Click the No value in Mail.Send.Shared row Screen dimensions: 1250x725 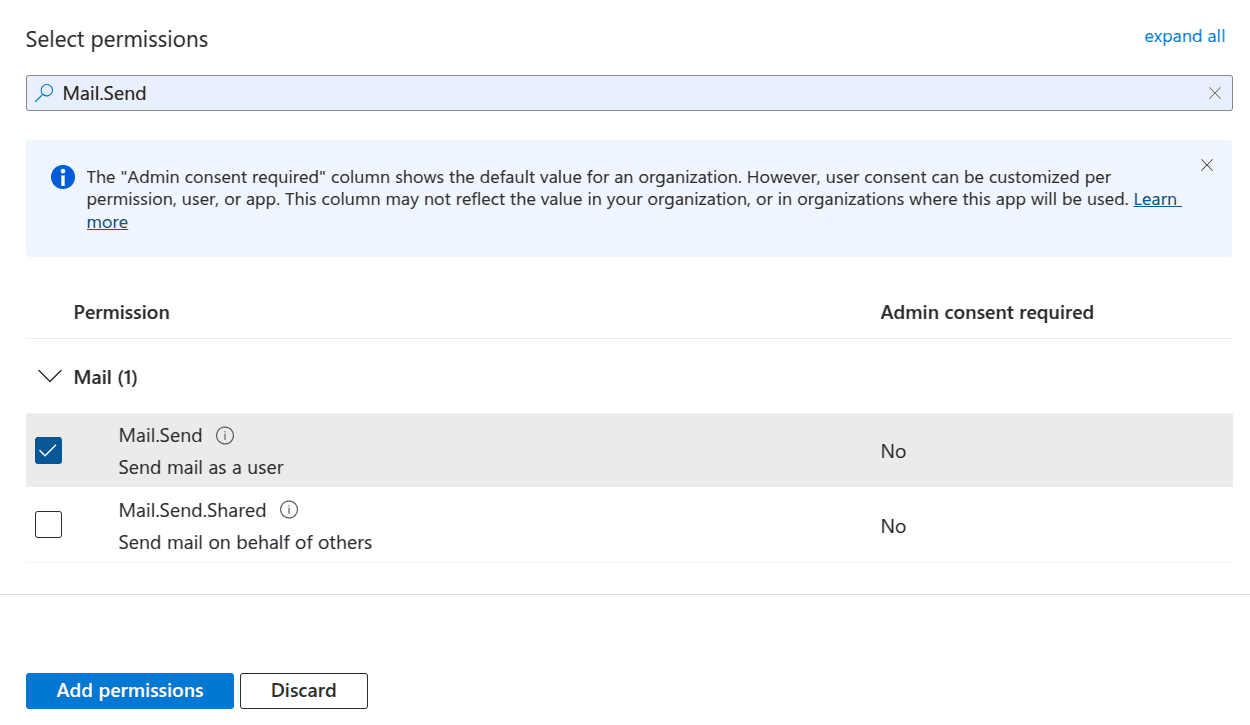893,526
